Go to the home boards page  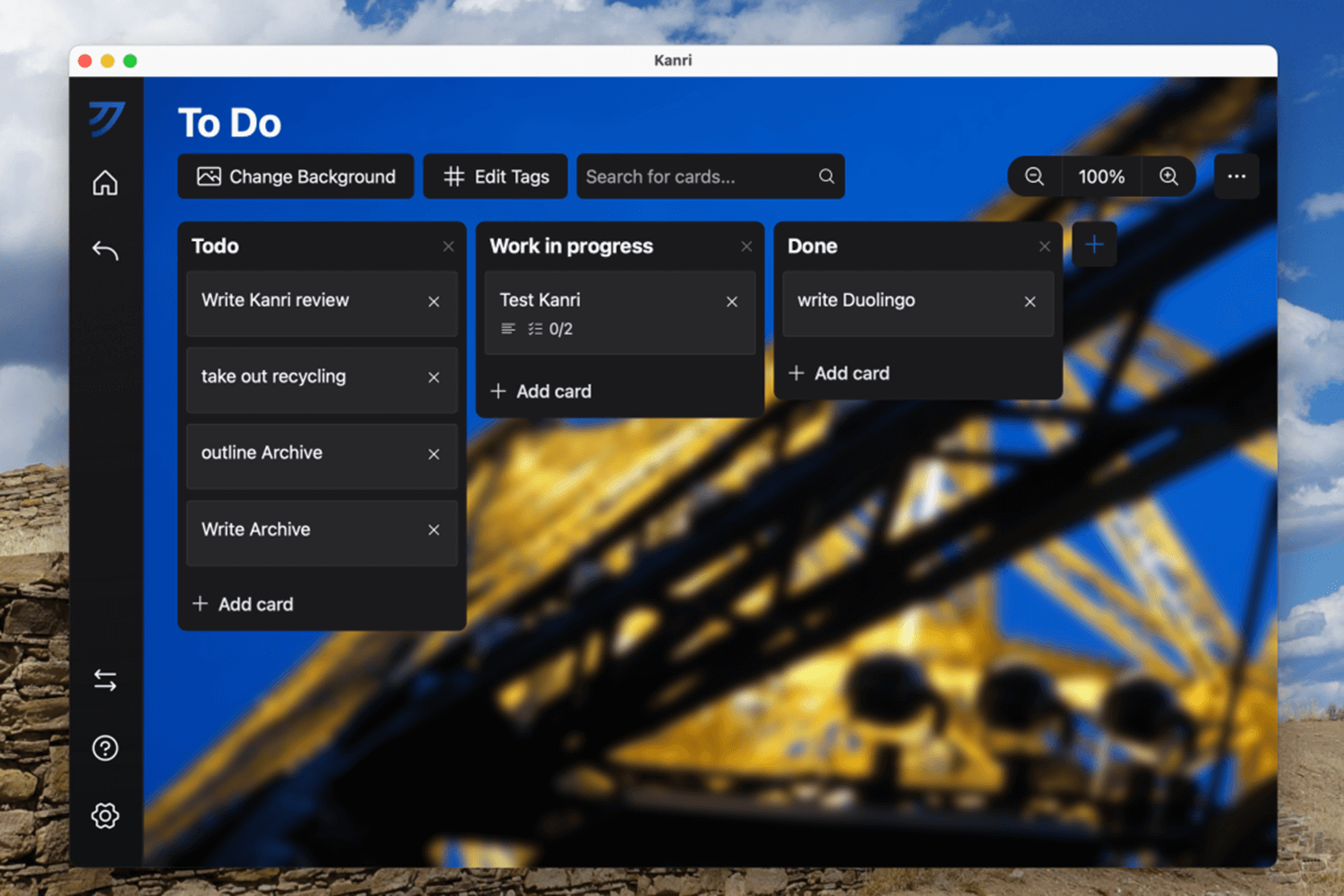pyautogui.click(x=105, y=183)
